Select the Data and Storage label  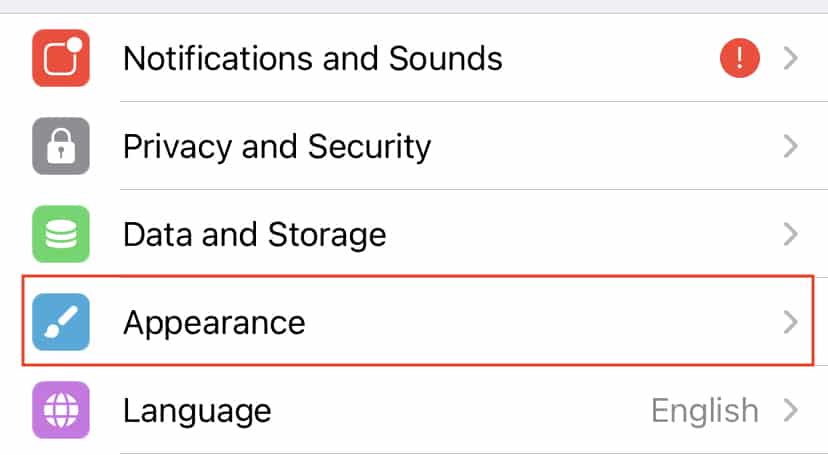coord(255,235)
